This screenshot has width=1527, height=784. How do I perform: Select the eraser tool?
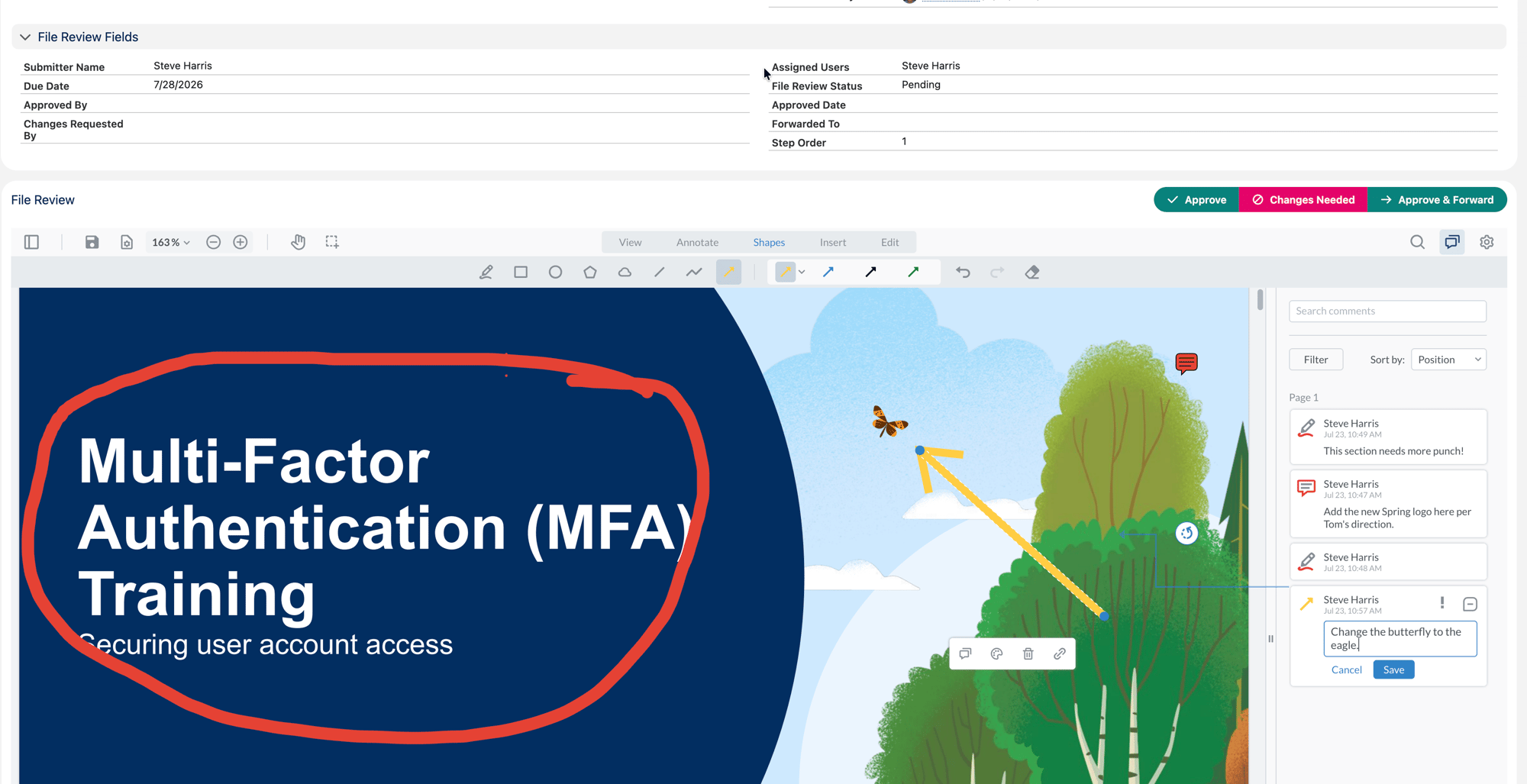[x=1032, y=272]
